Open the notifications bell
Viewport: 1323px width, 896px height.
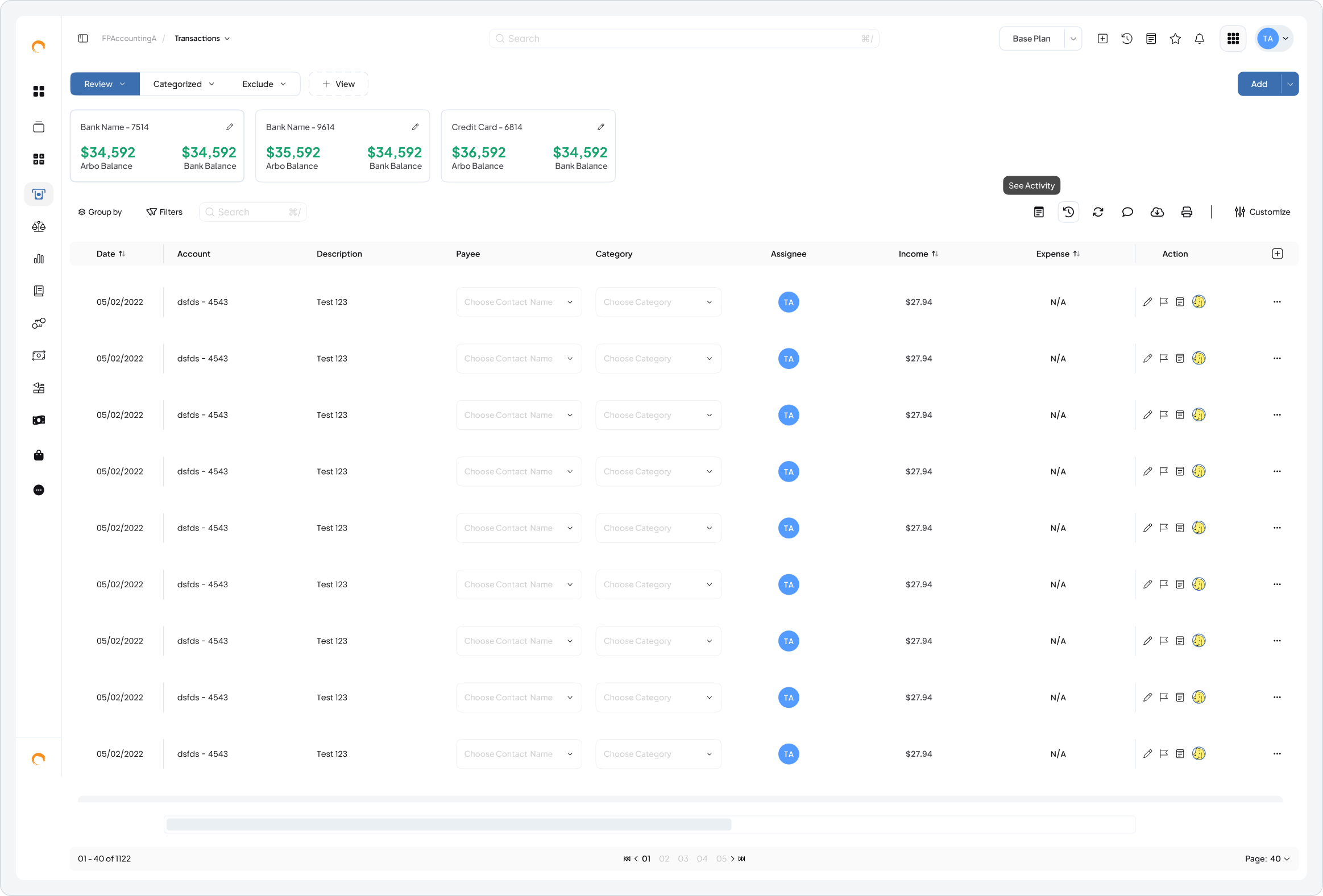click(x=1200, y=39)
